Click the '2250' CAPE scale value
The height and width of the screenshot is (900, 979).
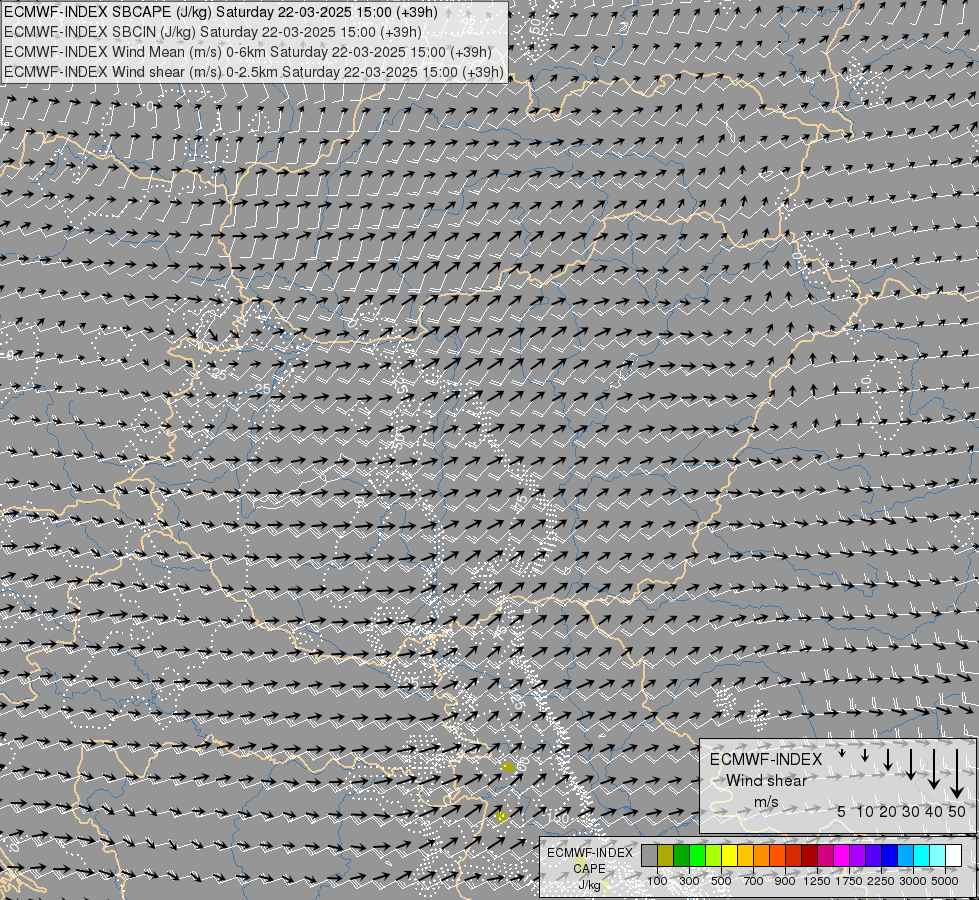[x=881, y=881]
